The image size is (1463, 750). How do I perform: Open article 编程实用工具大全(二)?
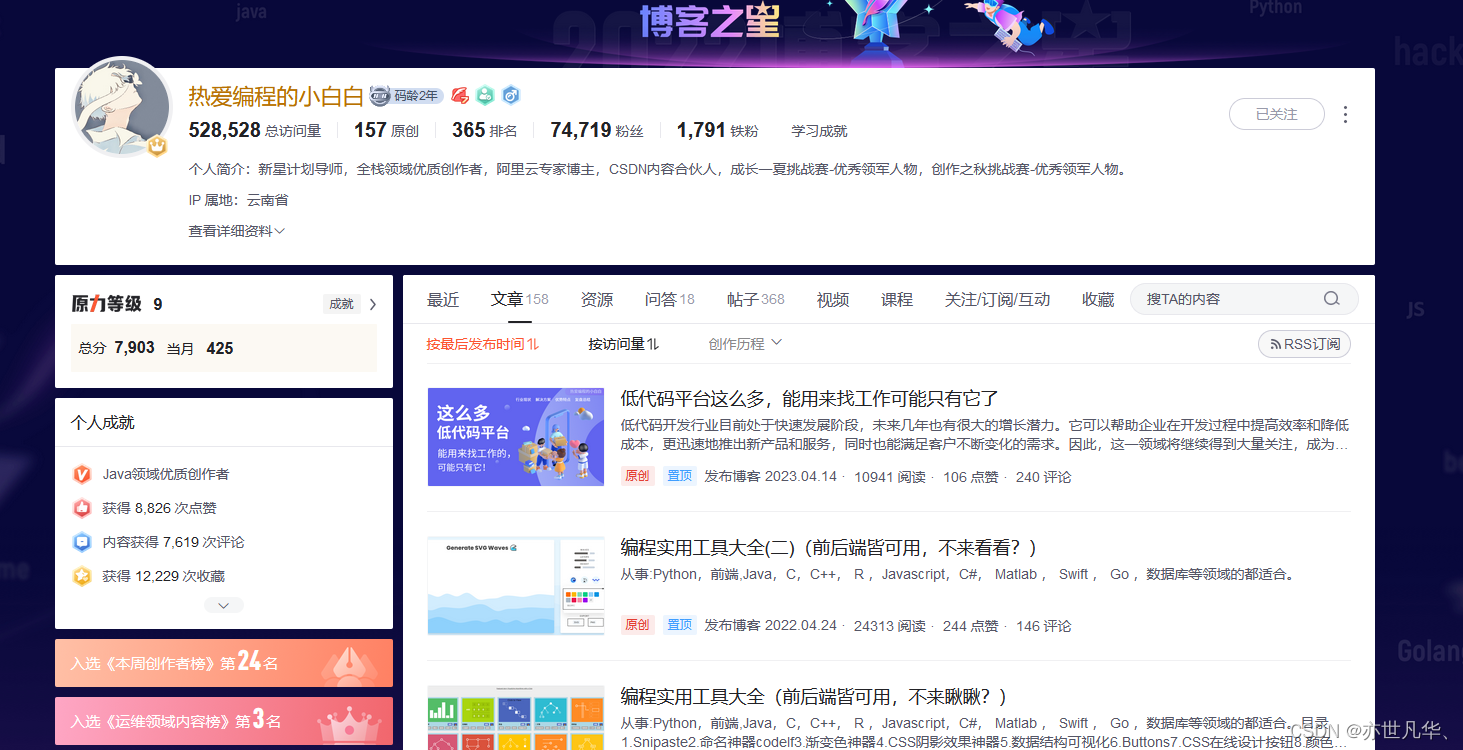tap(829, 548)
